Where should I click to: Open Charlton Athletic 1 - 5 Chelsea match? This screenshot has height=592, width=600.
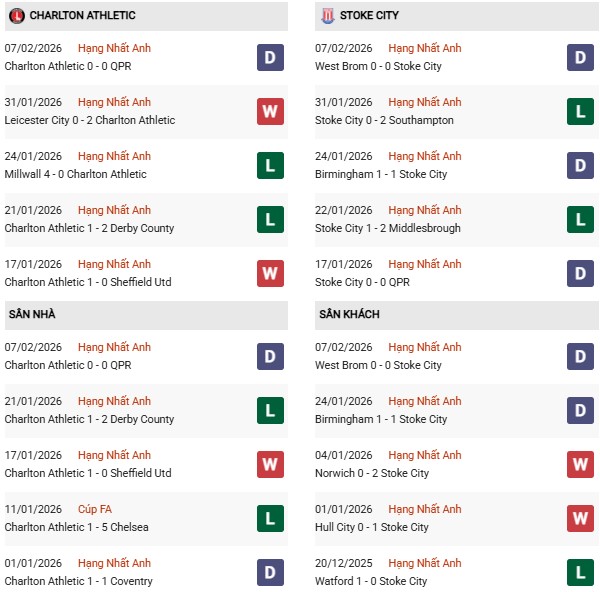[x=76, y=527]
